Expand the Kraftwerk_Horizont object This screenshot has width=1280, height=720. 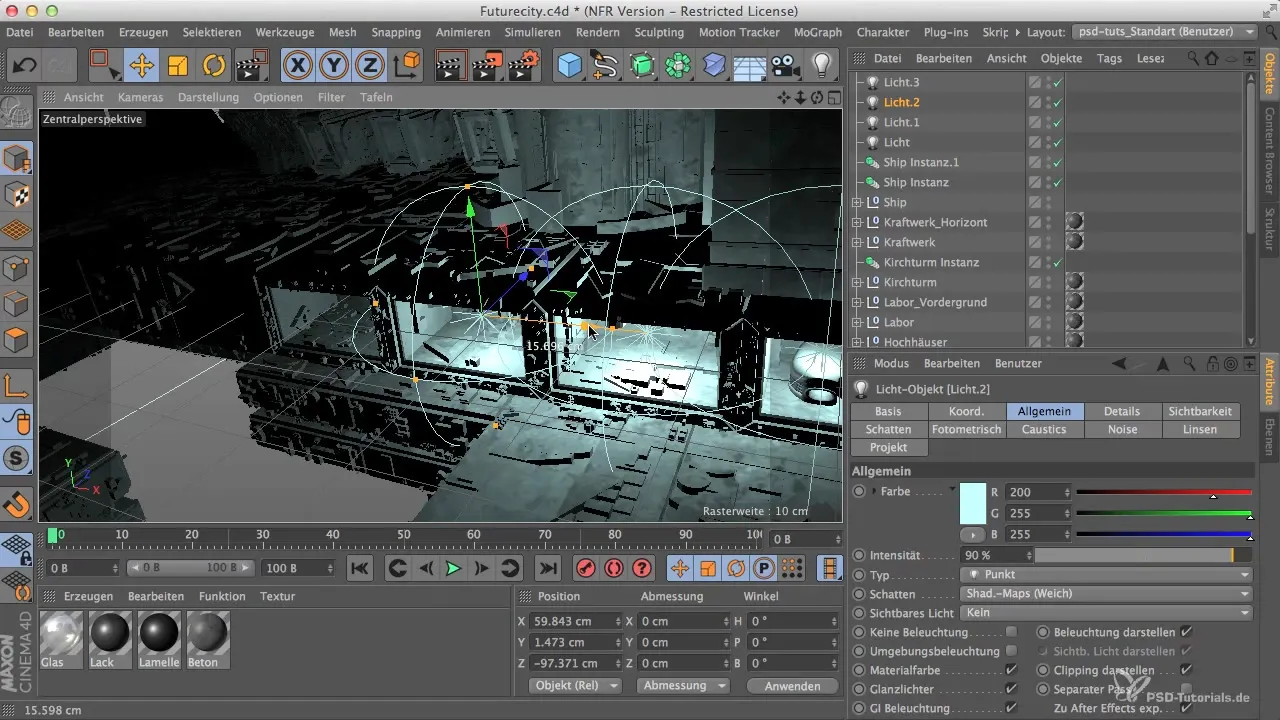coord(856,222)
